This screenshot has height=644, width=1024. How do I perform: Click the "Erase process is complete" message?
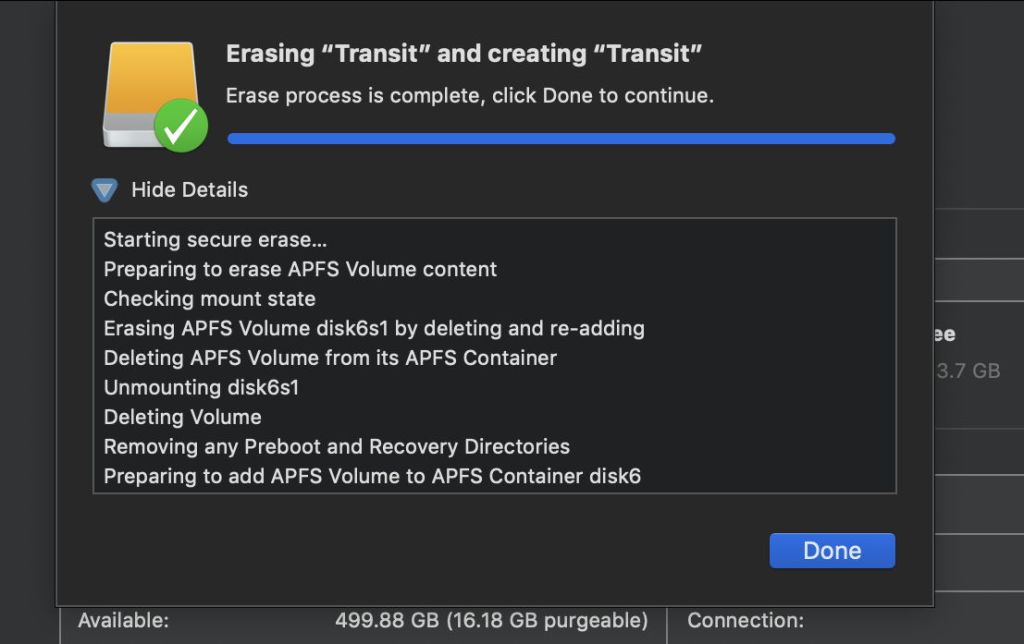pyautogui.click(x=469, y=96)
